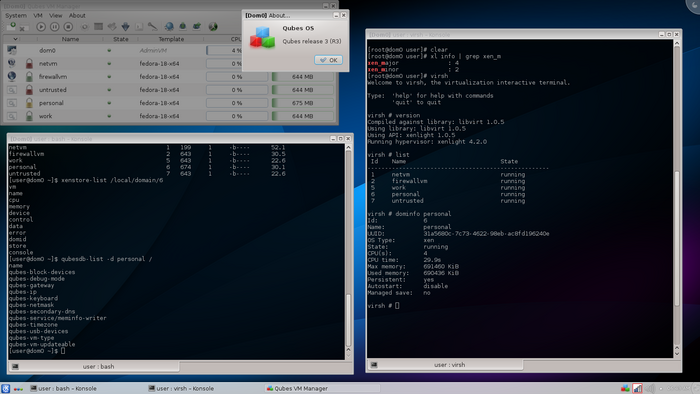The width and height of the screenshot is (700, 394).
Task: Click the 'personal' name in VM Manager list
Action: (51, 103)
